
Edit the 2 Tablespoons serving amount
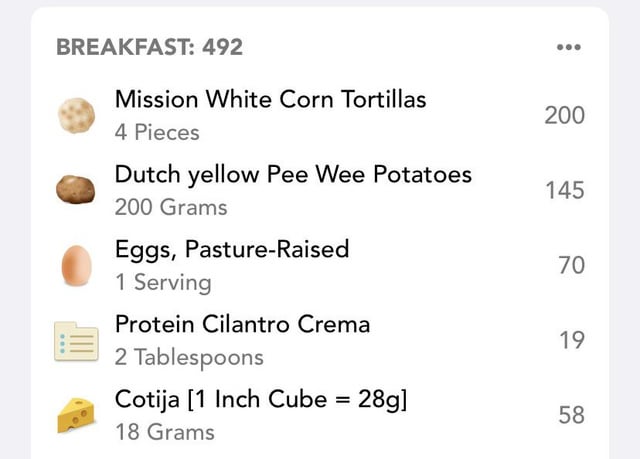click(189, 357)
